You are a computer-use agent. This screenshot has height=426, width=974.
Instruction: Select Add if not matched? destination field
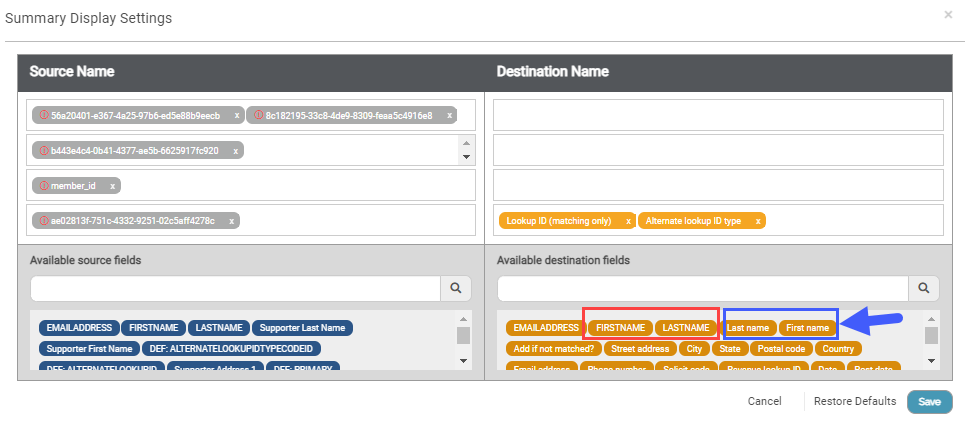coord(553,348)
